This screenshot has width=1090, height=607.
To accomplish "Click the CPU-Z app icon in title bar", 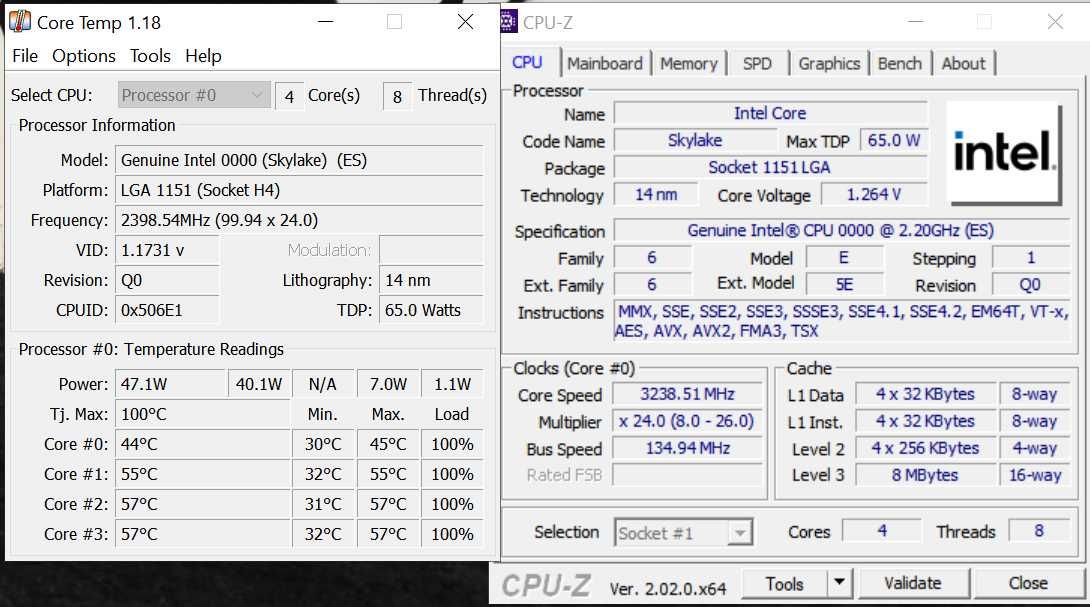I will [510, 22].
